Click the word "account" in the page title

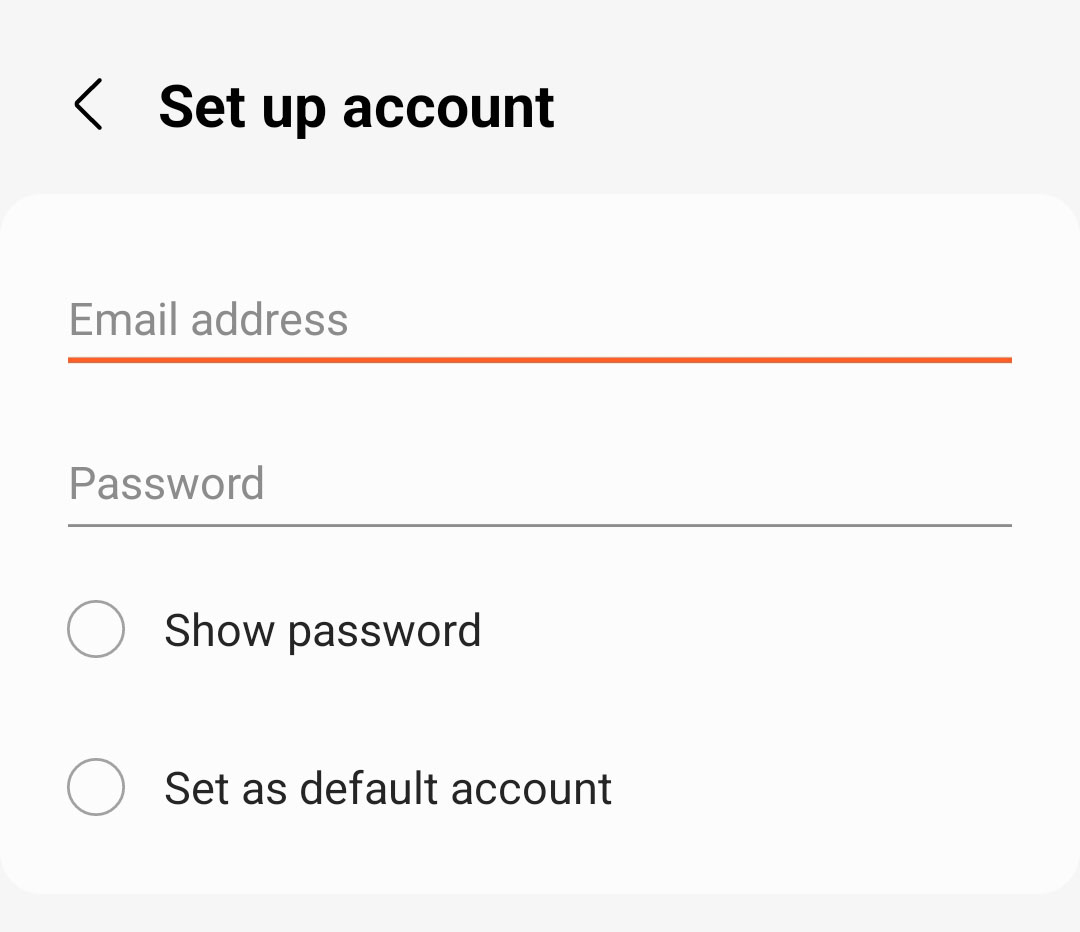[448, 107]
